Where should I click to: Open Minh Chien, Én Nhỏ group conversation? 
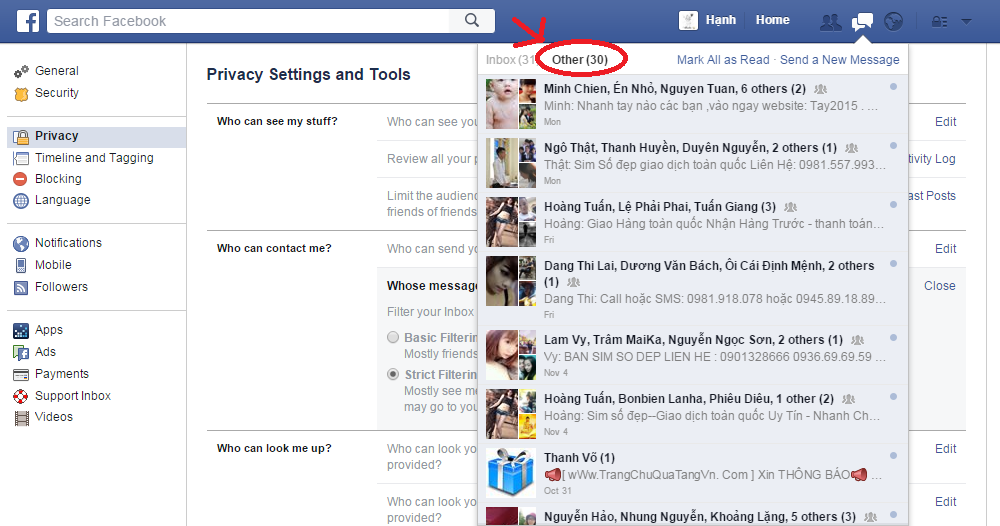click(x=693, y=104)
